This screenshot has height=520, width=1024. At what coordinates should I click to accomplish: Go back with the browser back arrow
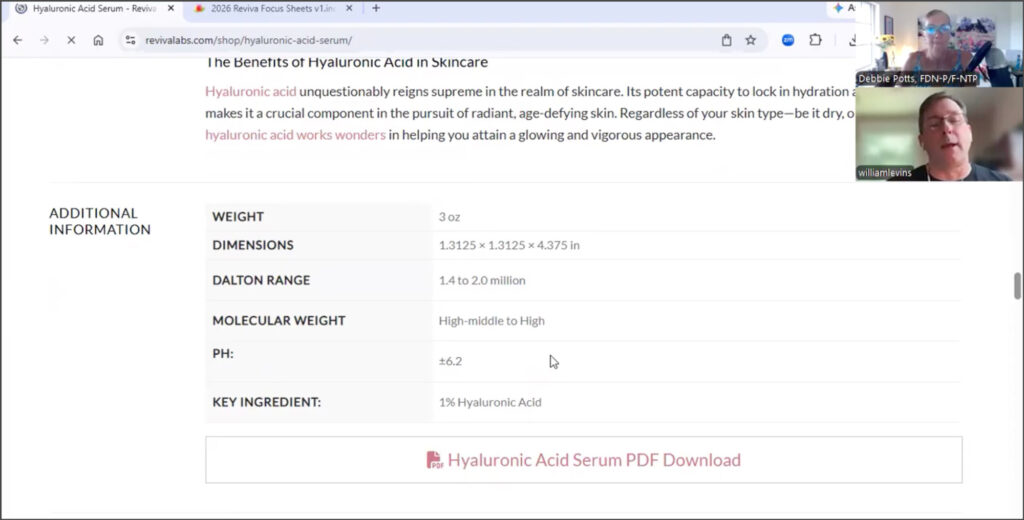point(18,40)
